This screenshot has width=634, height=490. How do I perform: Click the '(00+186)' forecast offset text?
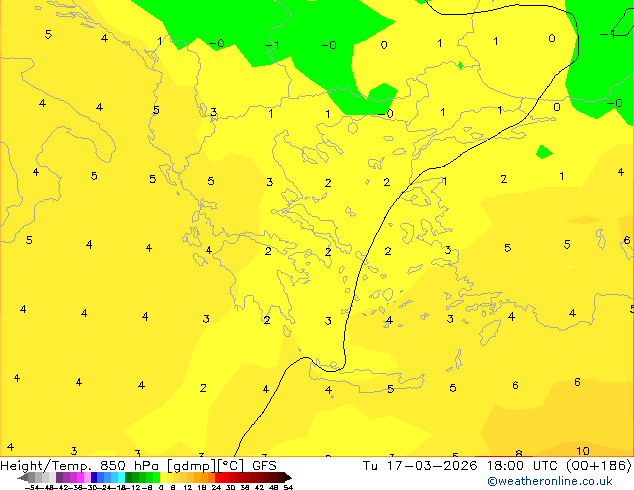(x=599, y=466)
